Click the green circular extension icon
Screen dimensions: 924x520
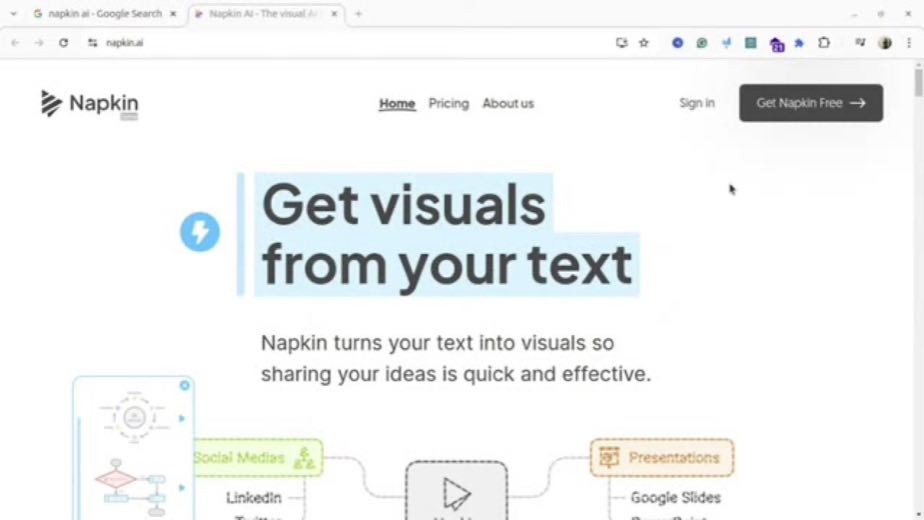pos(702,42)
